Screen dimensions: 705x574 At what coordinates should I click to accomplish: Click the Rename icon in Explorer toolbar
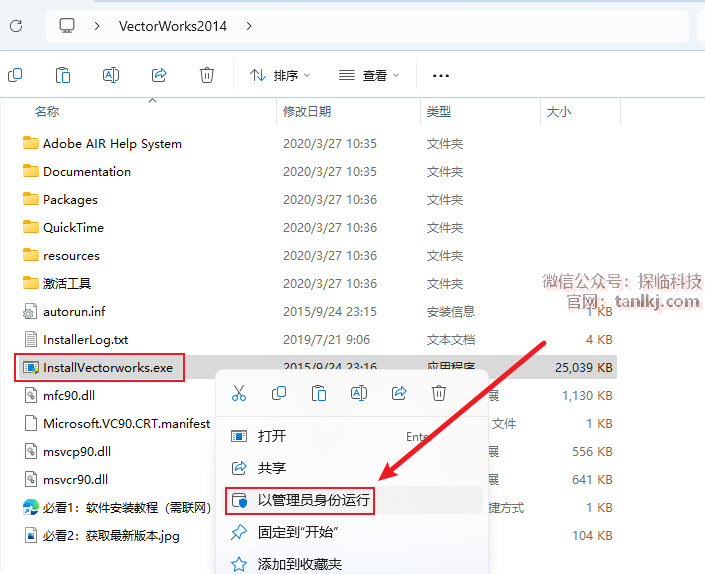point(111,75)
